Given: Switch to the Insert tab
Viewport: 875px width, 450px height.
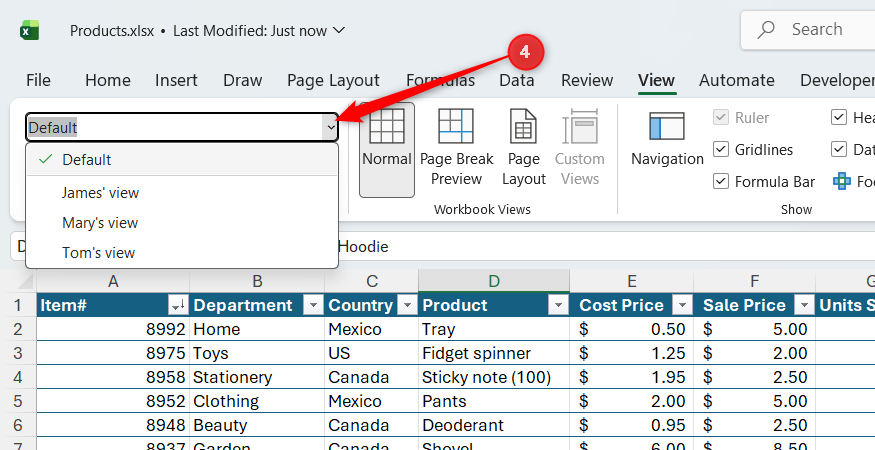Looking at the screenshot, I should coord(176,80).
